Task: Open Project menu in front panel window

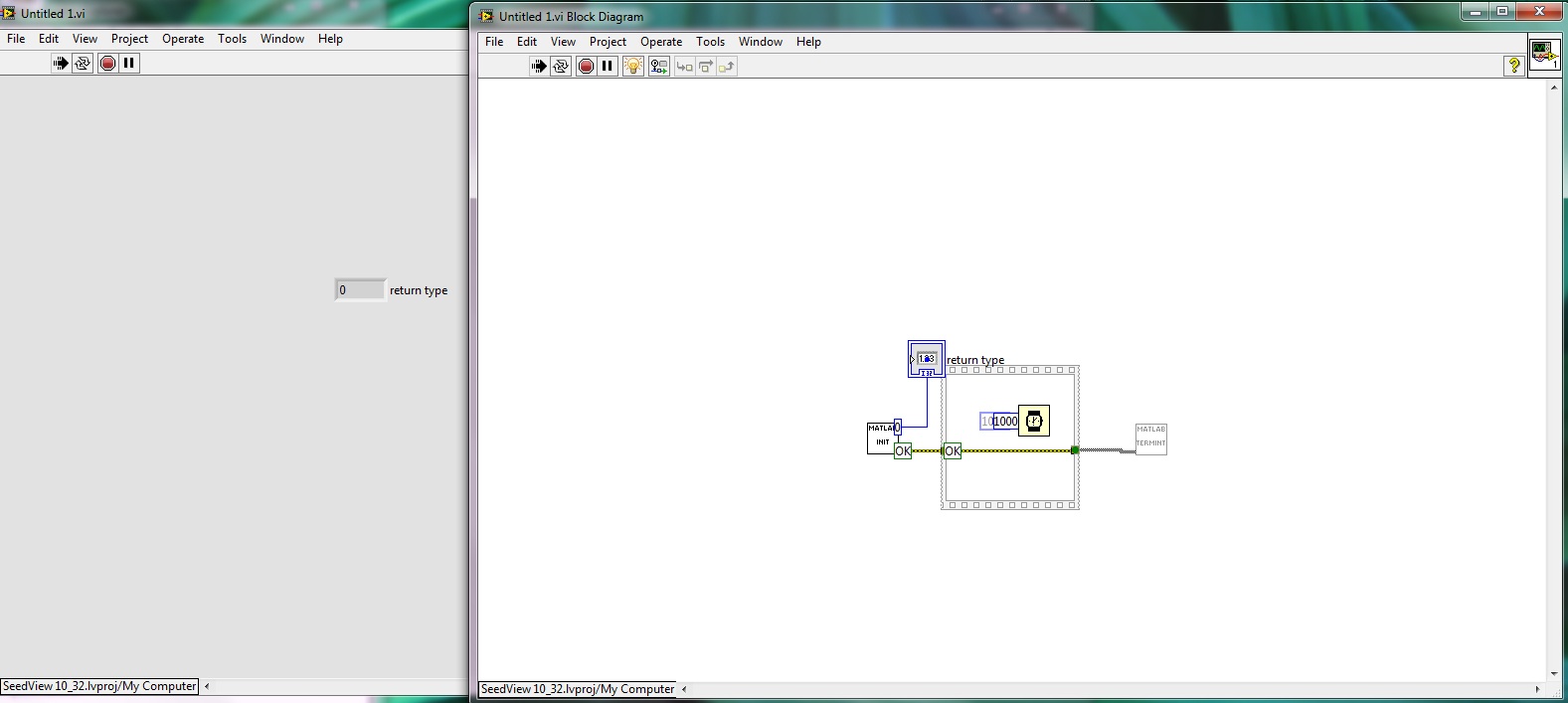Action: point(129,39)
